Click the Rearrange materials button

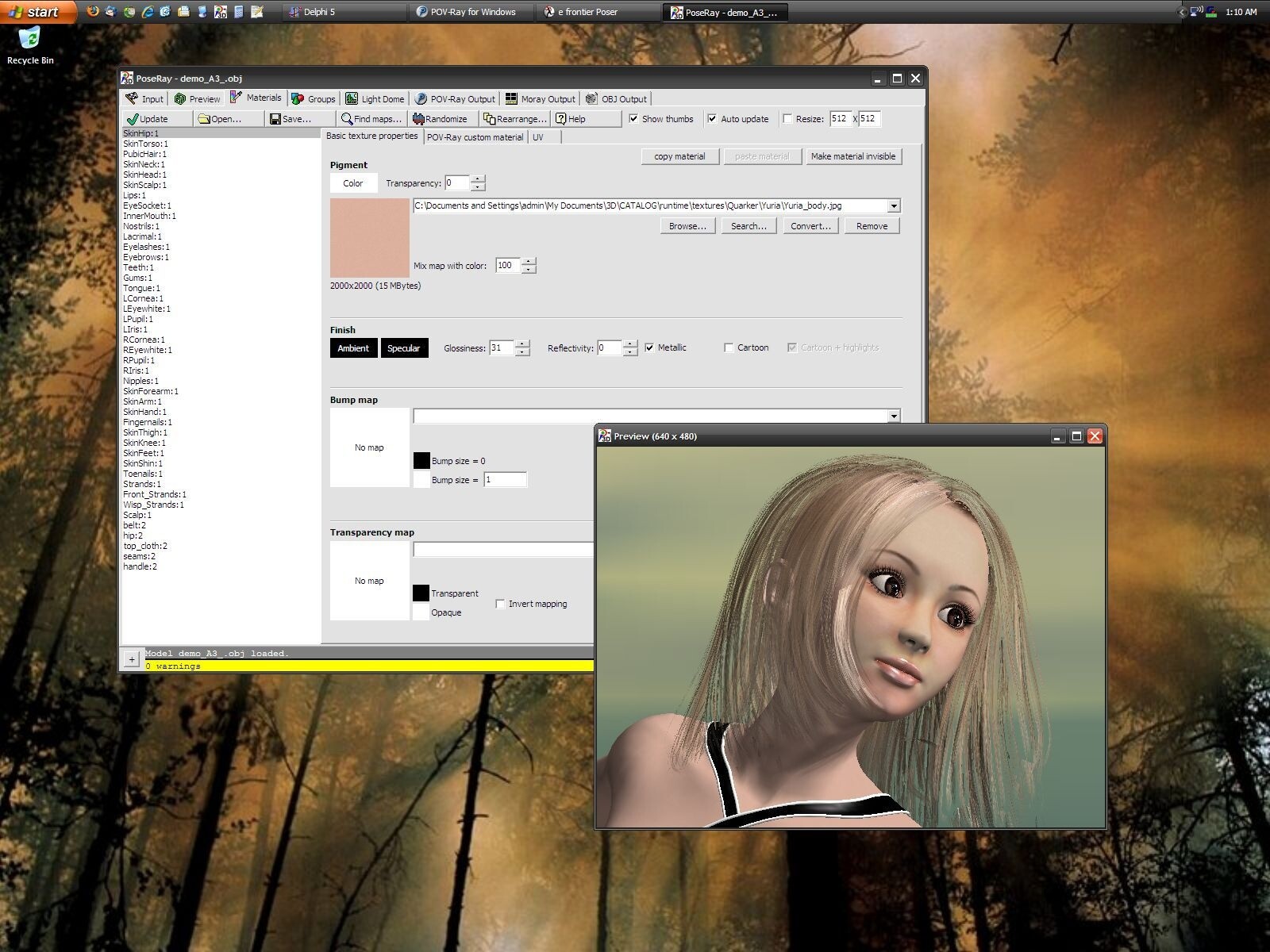pos(514,119)
